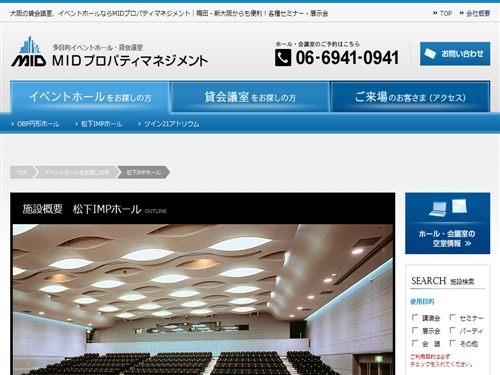The width and height of the screenshot is (500, 375).
Task: Click the arrow before OBP円形ホール
Action: click(x=13, y=124)
